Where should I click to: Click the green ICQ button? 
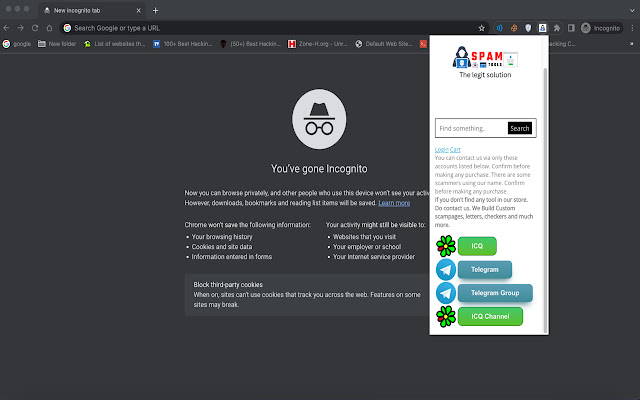coord(477,246)
